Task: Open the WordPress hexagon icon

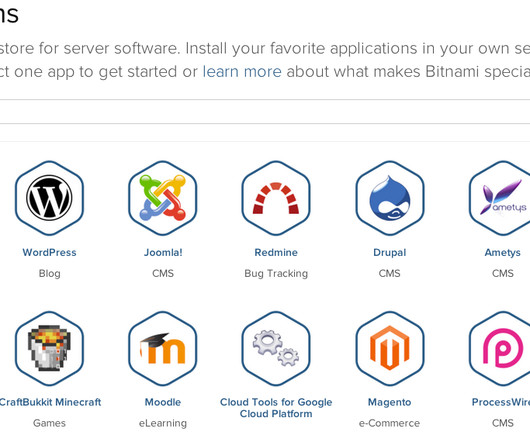Action: [x=49, y=198]
